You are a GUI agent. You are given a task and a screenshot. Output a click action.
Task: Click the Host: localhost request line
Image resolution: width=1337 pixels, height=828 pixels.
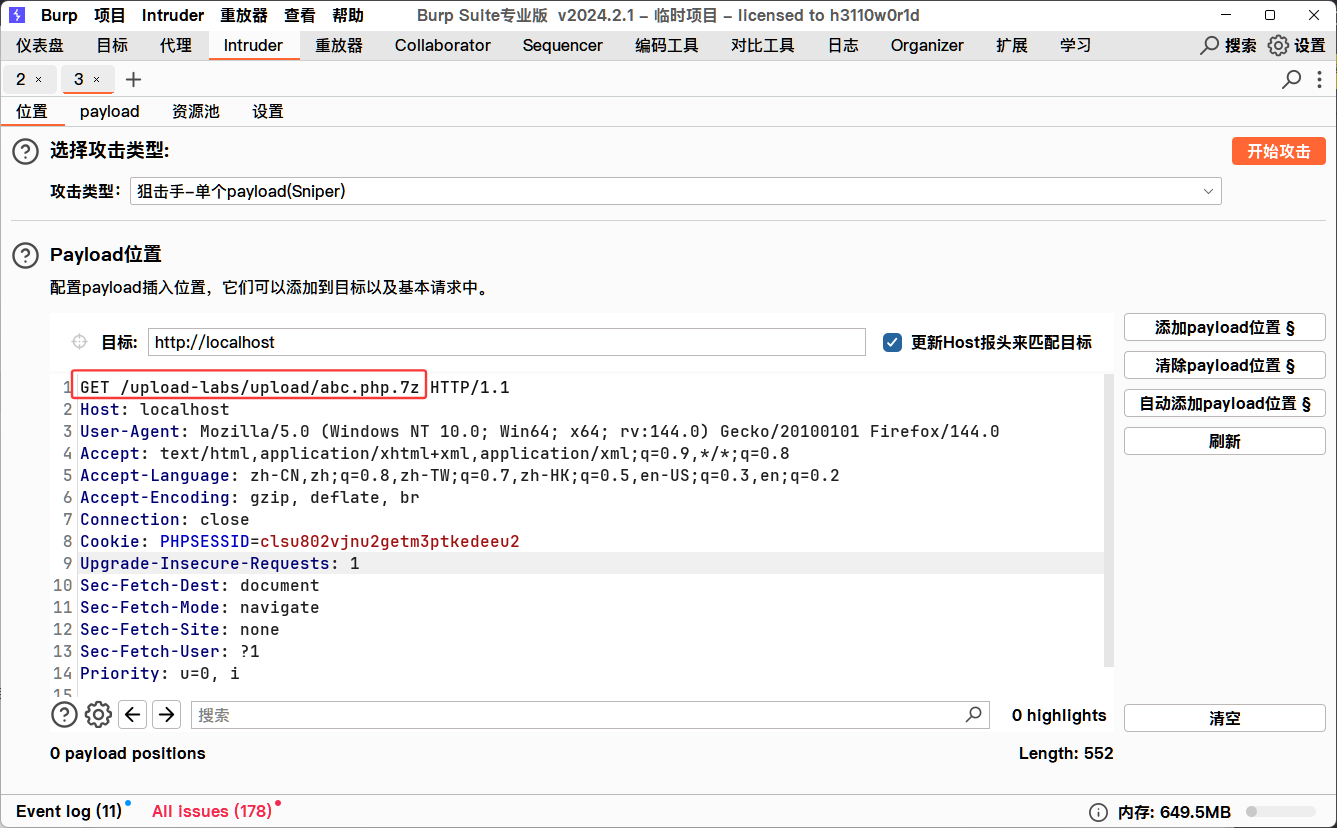[155, 410]
